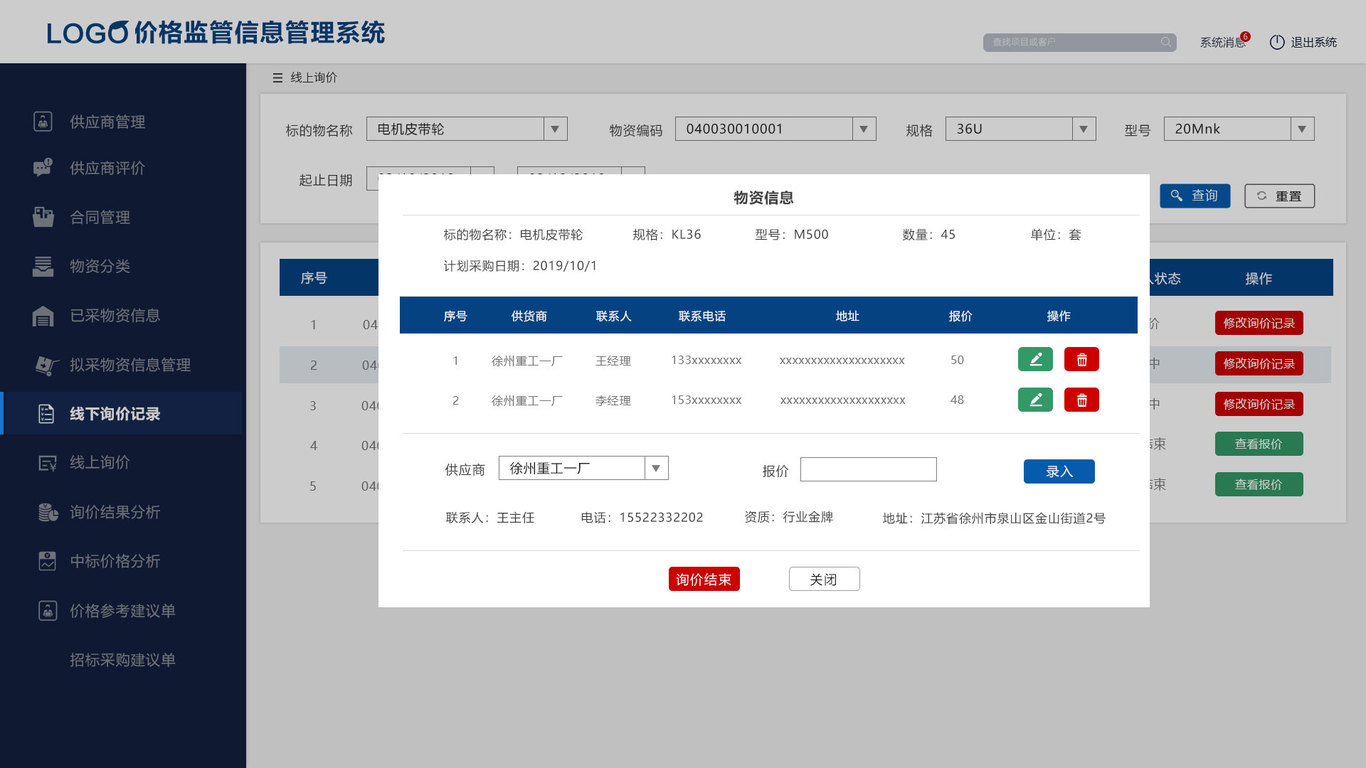This screenshot has height=768, width=1366.
Task: Expand the 物资编码 dropdown
Action: (x=864, y=129)
